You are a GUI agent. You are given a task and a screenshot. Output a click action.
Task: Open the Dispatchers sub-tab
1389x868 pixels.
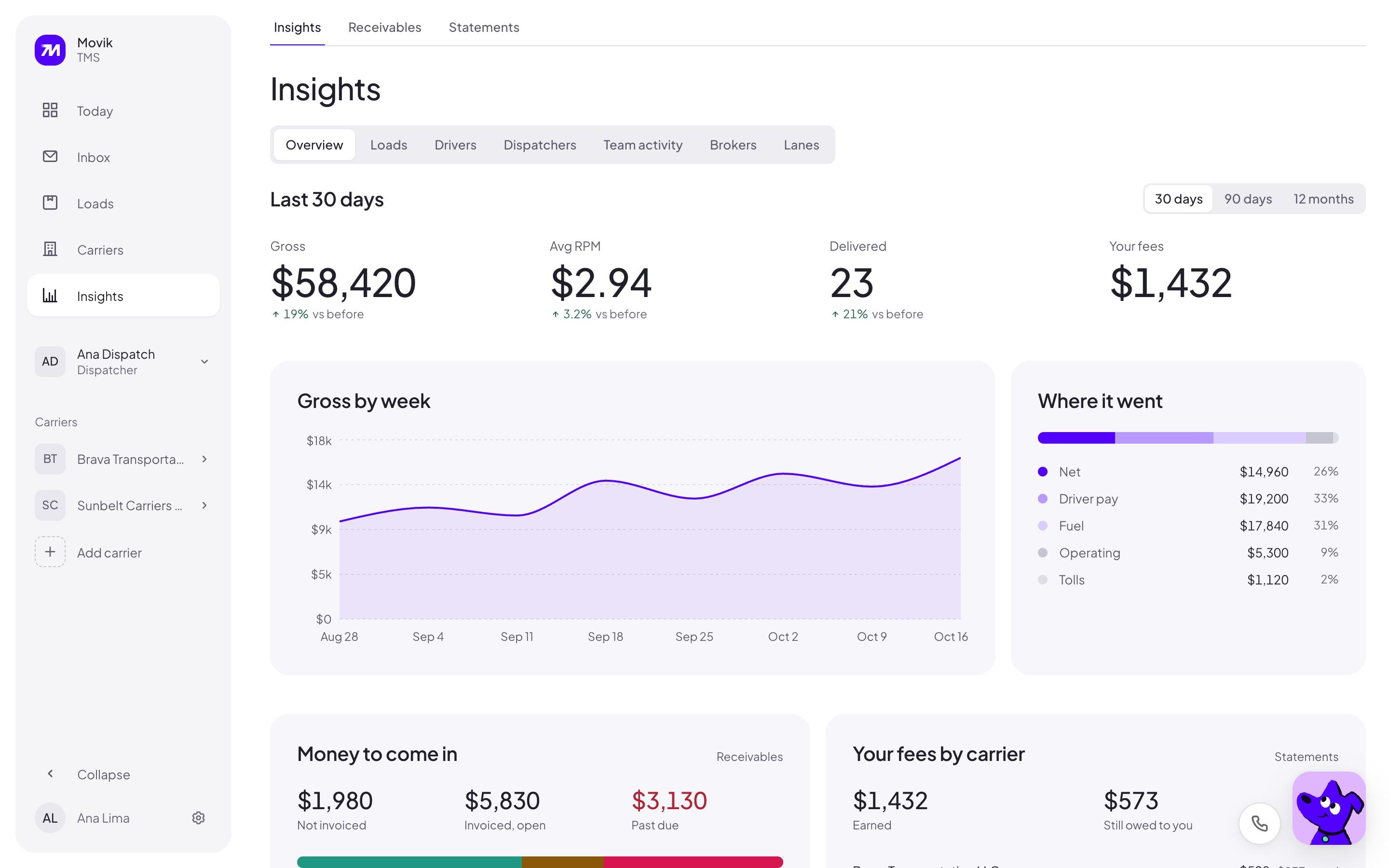coord(540,145)
